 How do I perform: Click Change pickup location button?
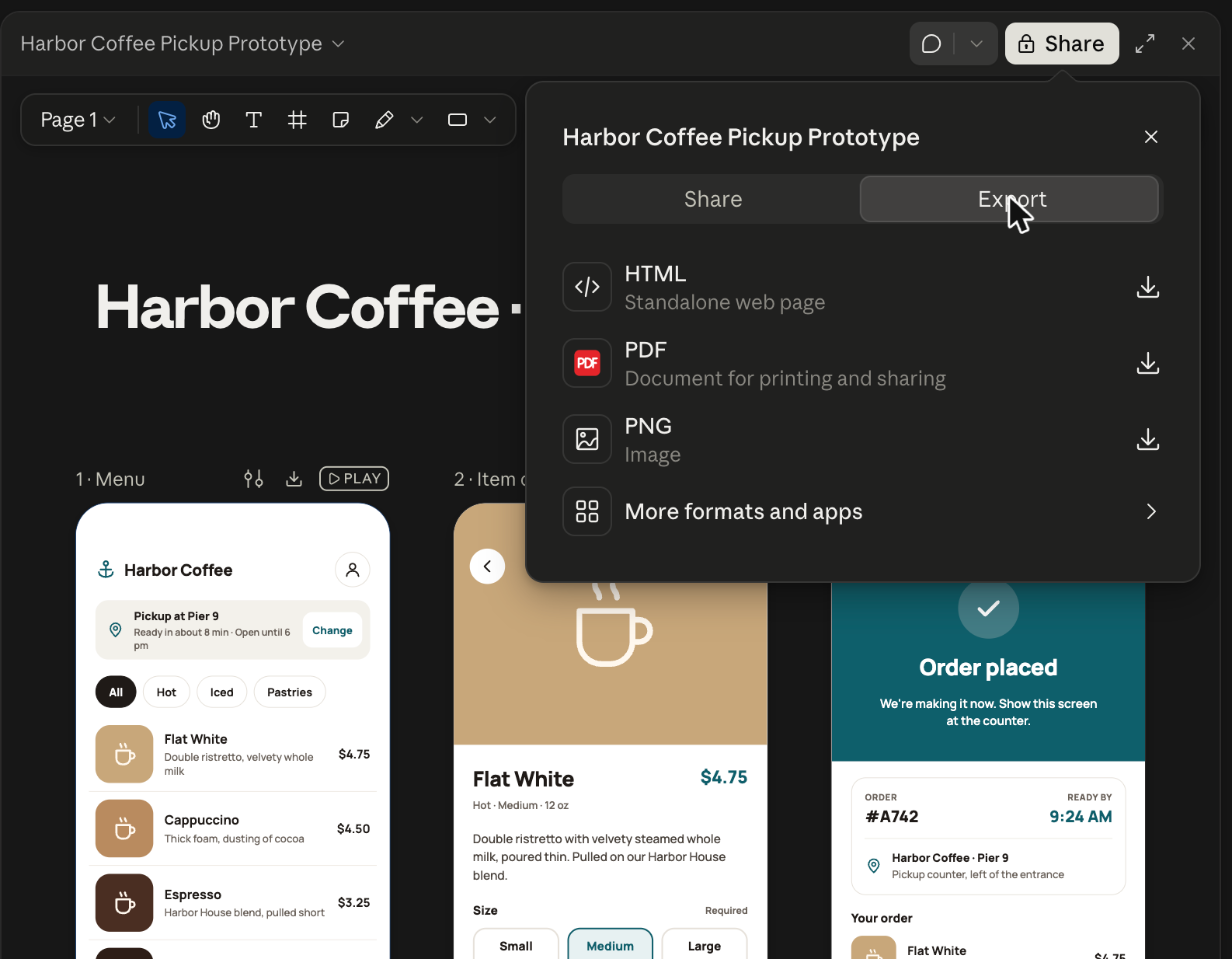coord(332,630)
